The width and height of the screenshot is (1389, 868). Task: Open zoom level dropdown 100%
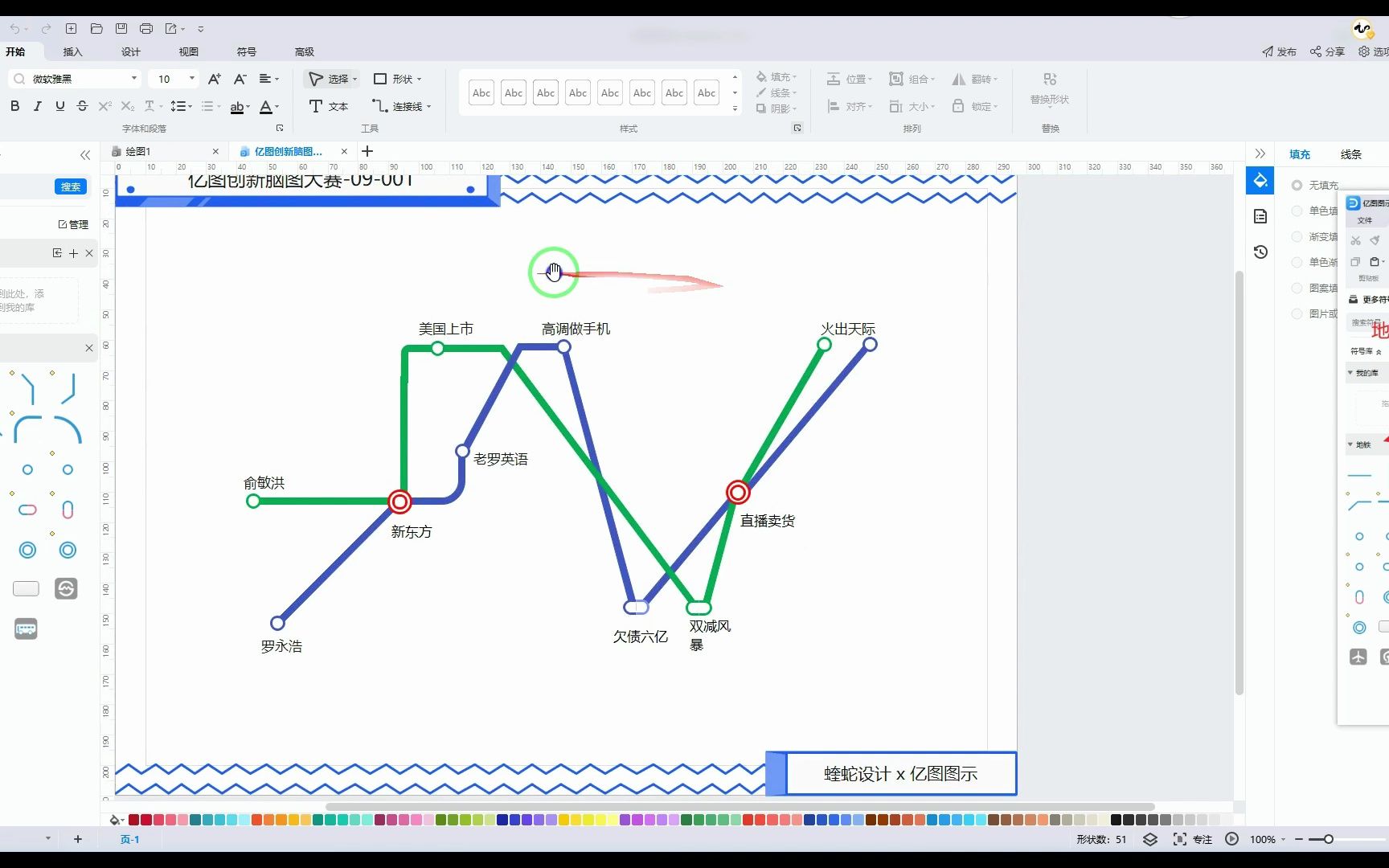coord(1268,839)
